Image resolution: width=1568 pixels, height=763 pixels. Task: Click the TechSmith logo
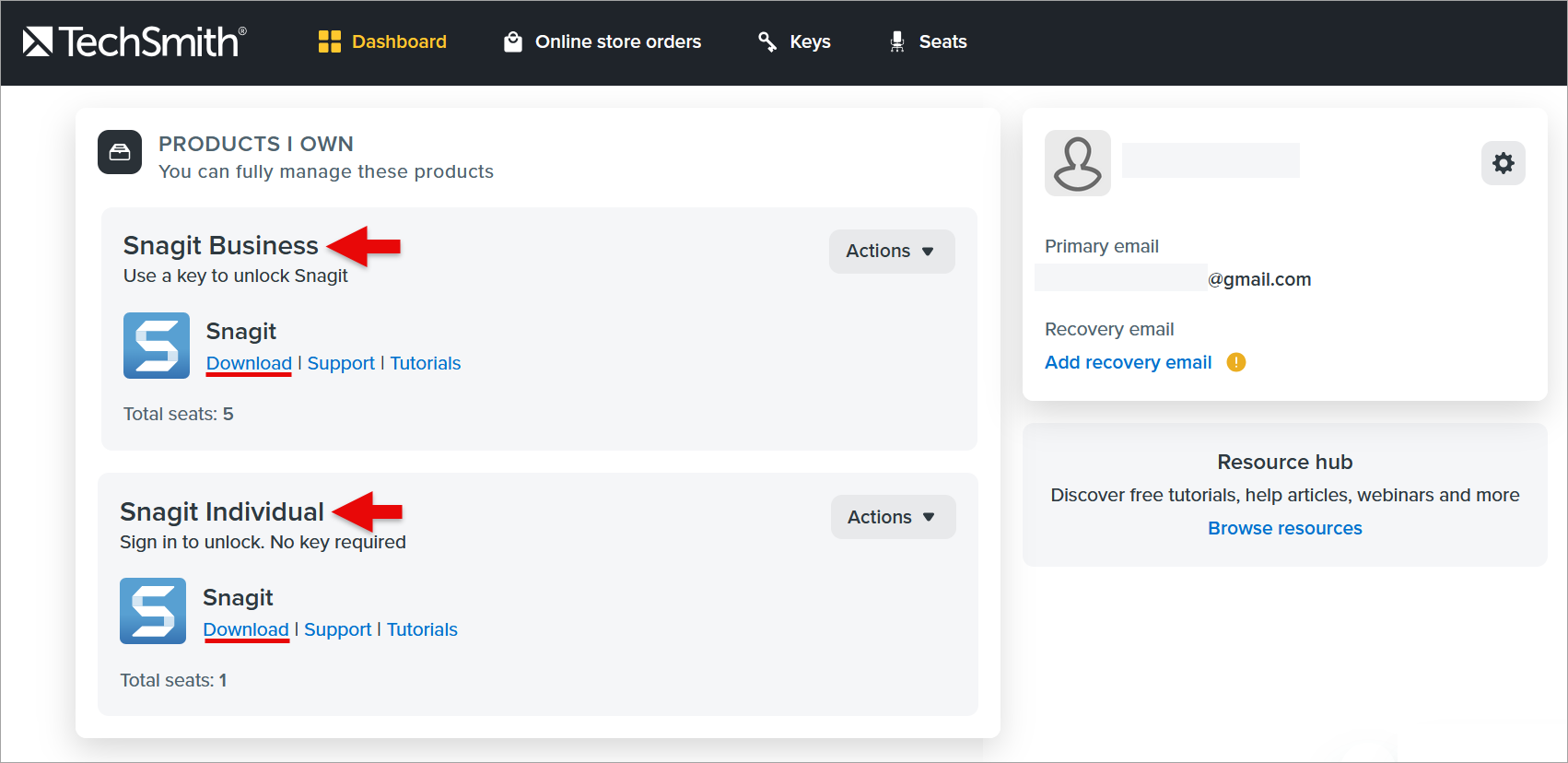pos(135,41)
